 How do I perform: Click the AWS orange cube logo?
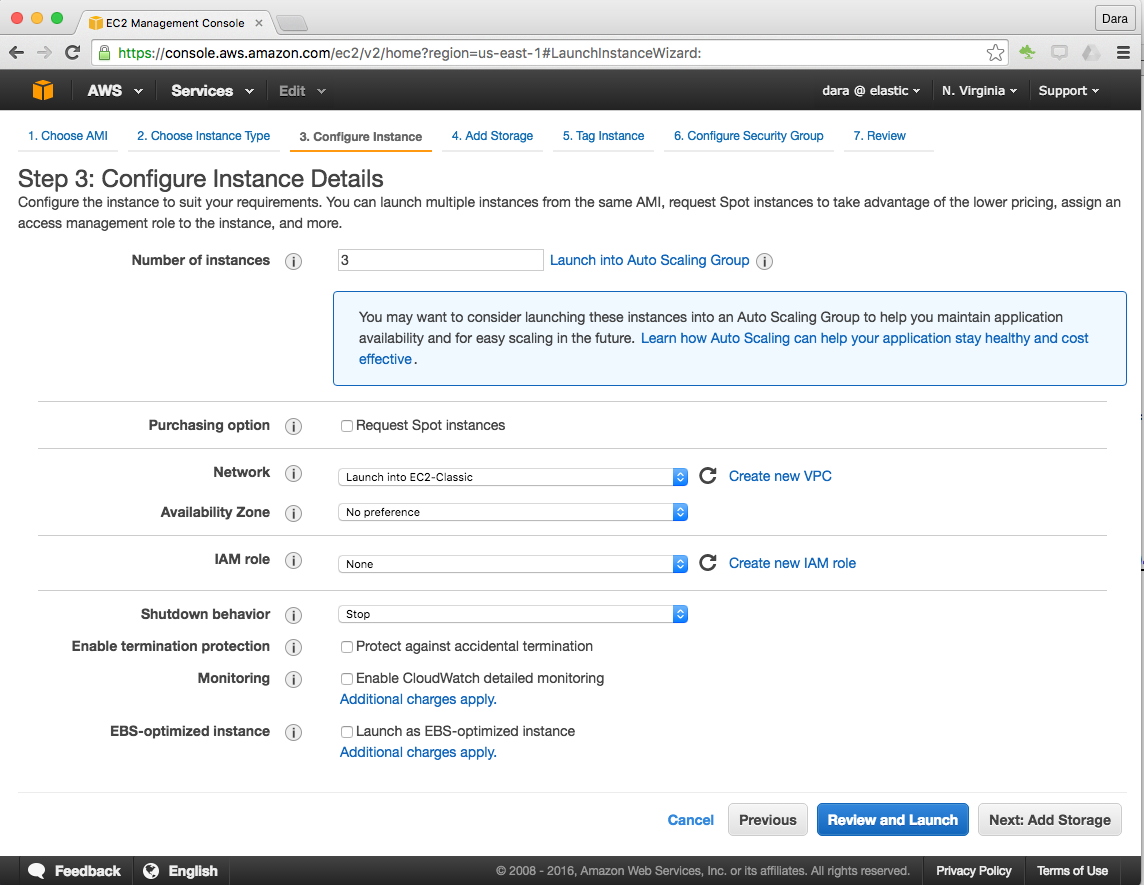coord(43,90)
